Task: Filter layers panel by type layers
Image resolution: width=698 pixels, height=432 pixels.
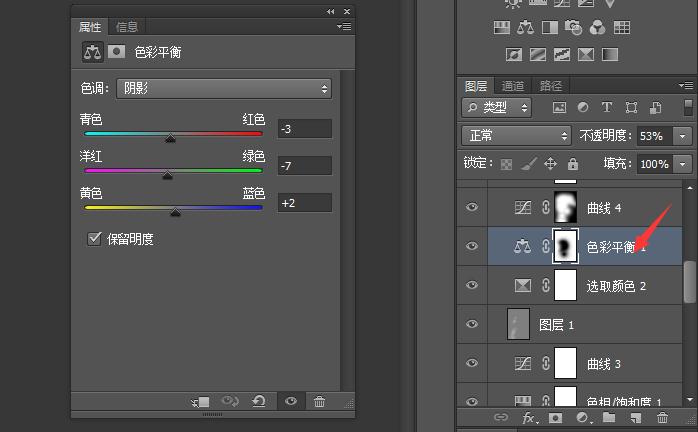Action: click(x=607, y=107)
